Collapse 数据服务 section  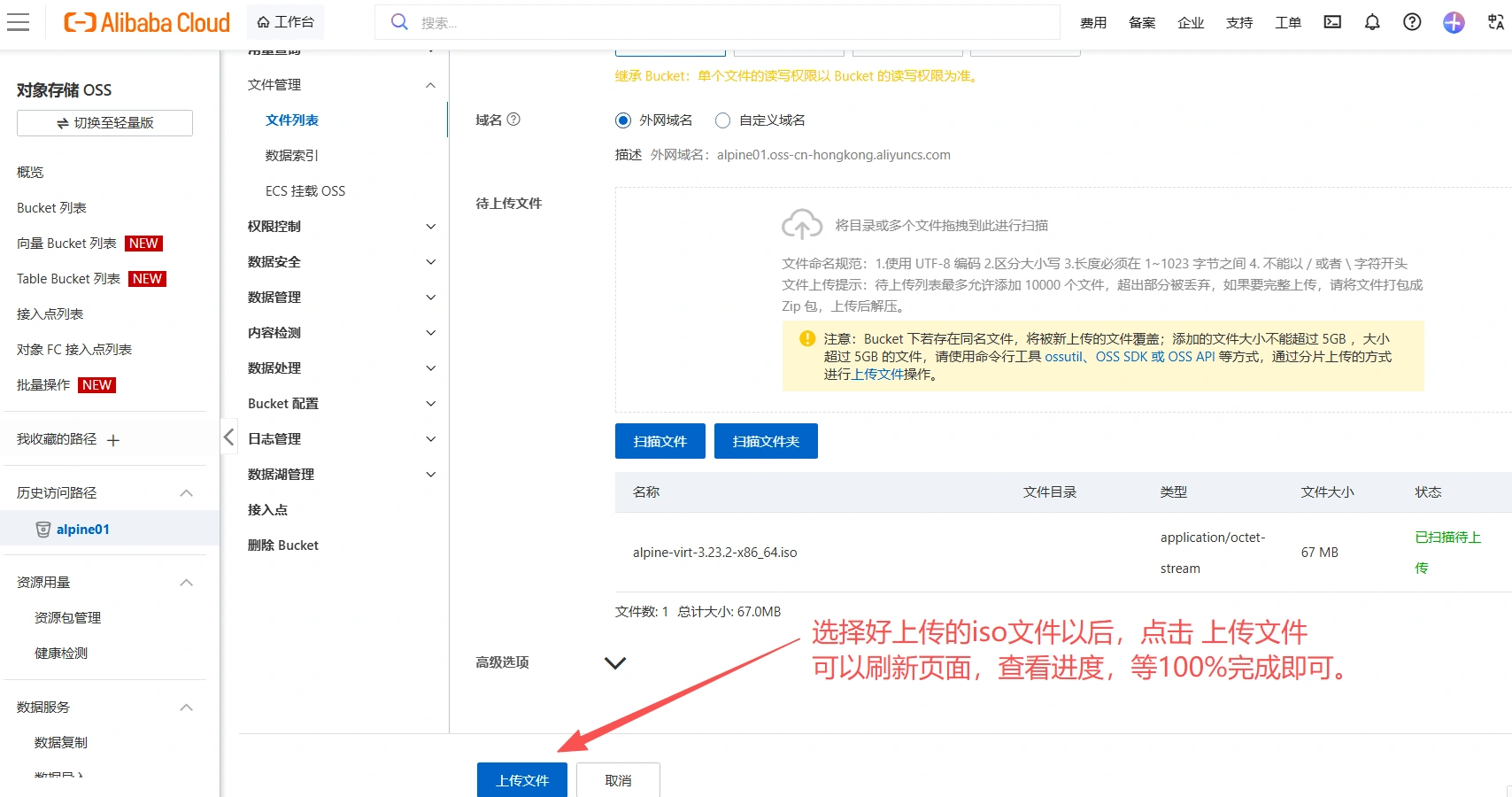(186, 708)
